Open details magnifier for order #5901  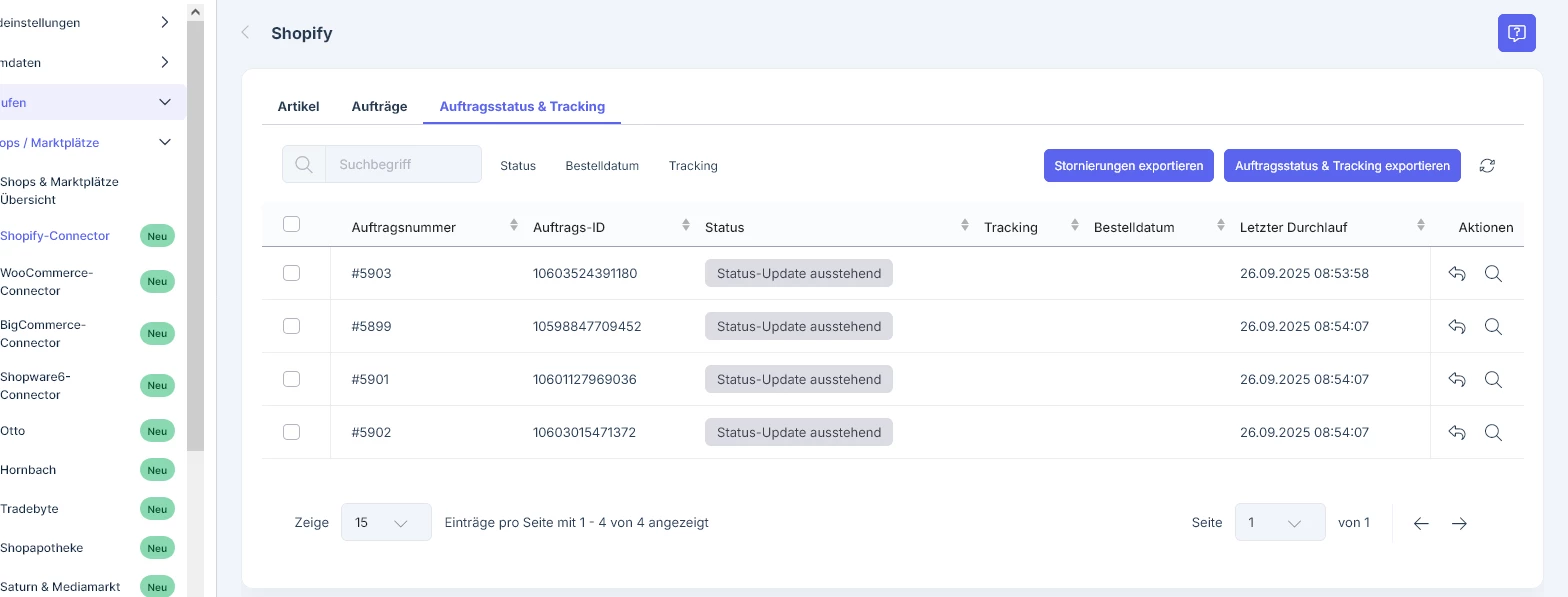(x=1493, y=379)
